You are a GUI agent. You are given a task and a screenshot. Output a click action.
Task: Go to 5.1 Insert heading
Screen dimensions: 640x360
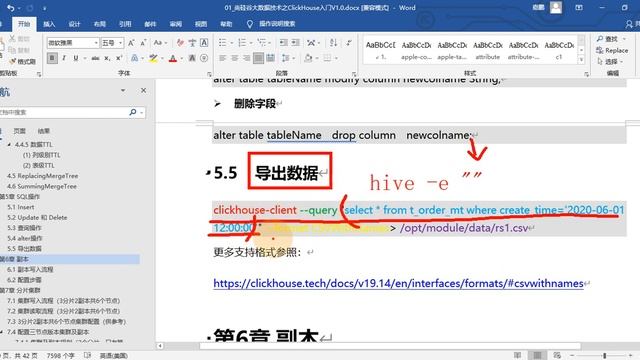coord(21,207)
